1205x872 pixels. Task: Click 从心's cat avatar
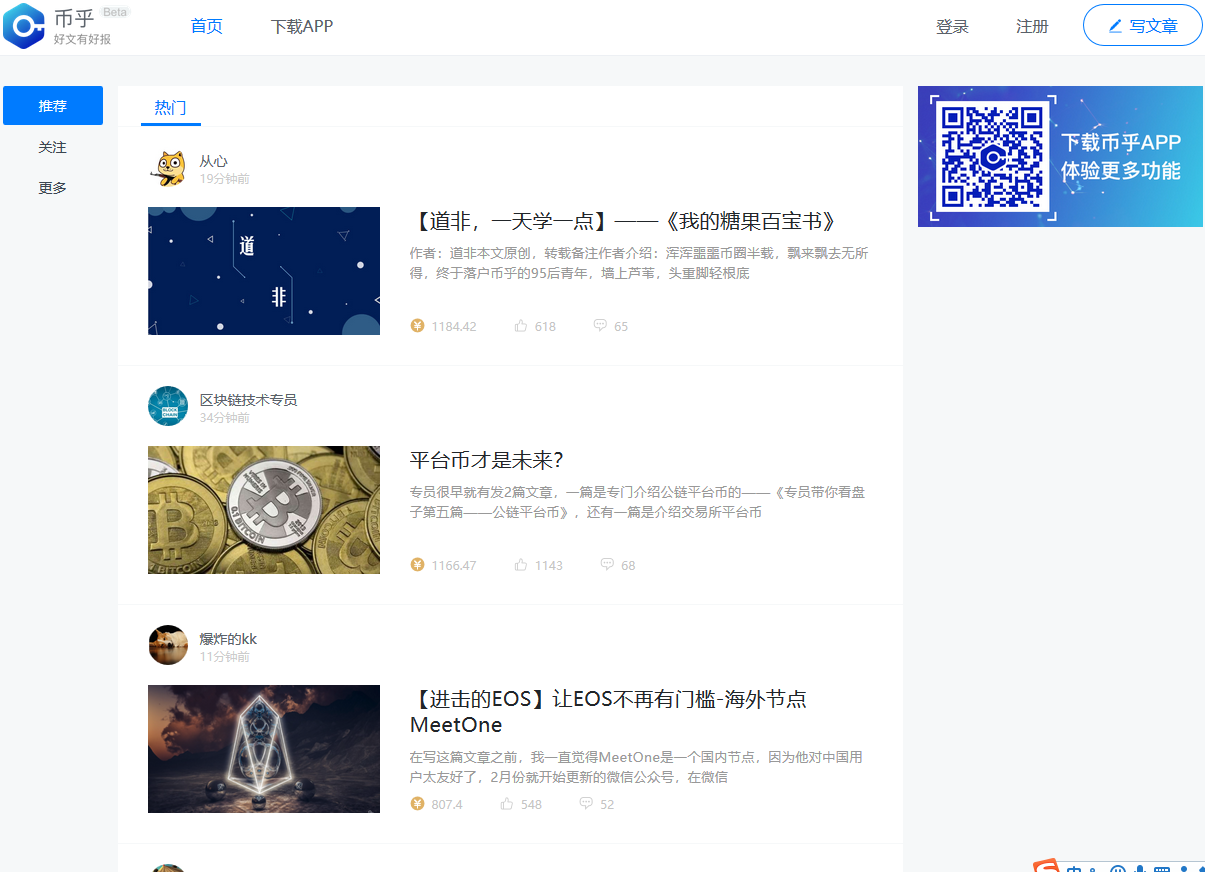168,168
